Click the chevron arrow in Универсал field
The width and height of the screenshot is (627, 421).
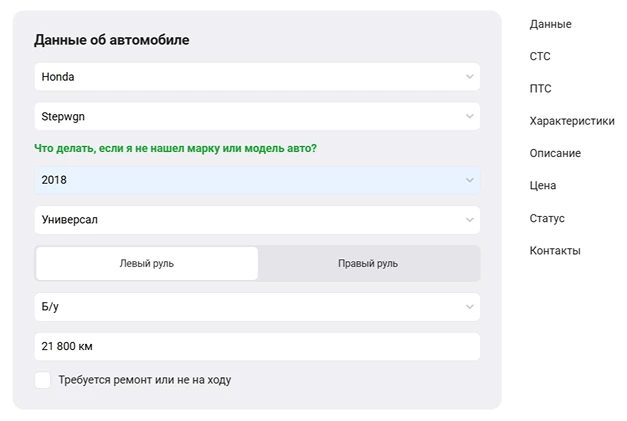point(470,220)
